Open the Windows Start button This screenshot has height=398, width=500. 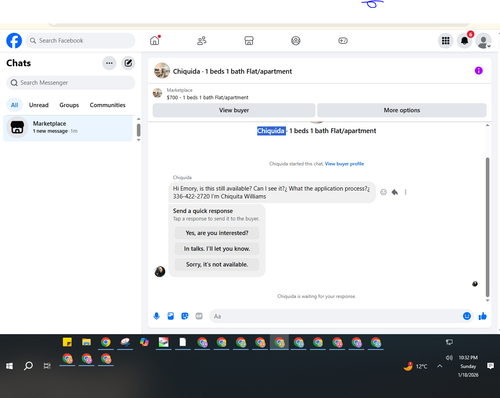(x=9, y=366)
